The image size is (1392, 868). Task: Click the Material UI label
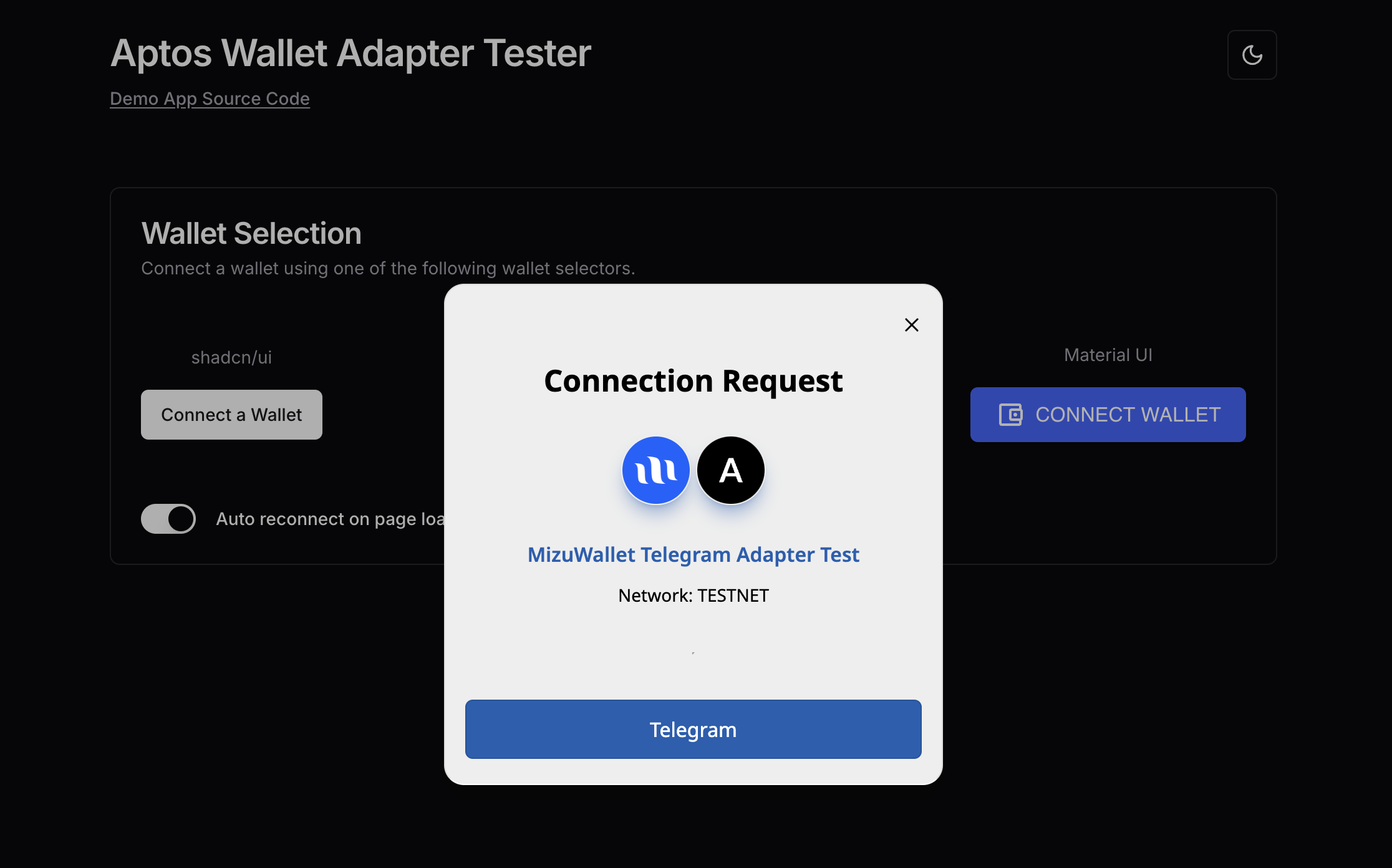(1108, 355)
